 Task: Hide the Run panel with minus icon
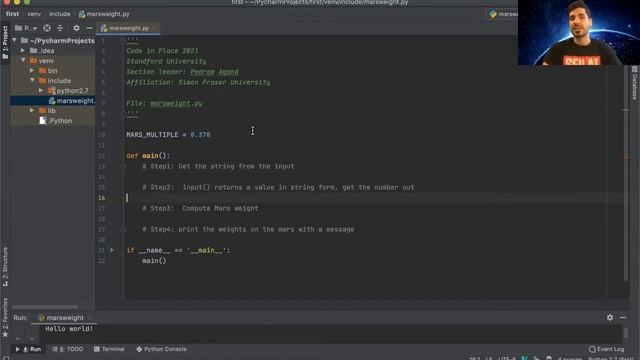pos(623,317)
